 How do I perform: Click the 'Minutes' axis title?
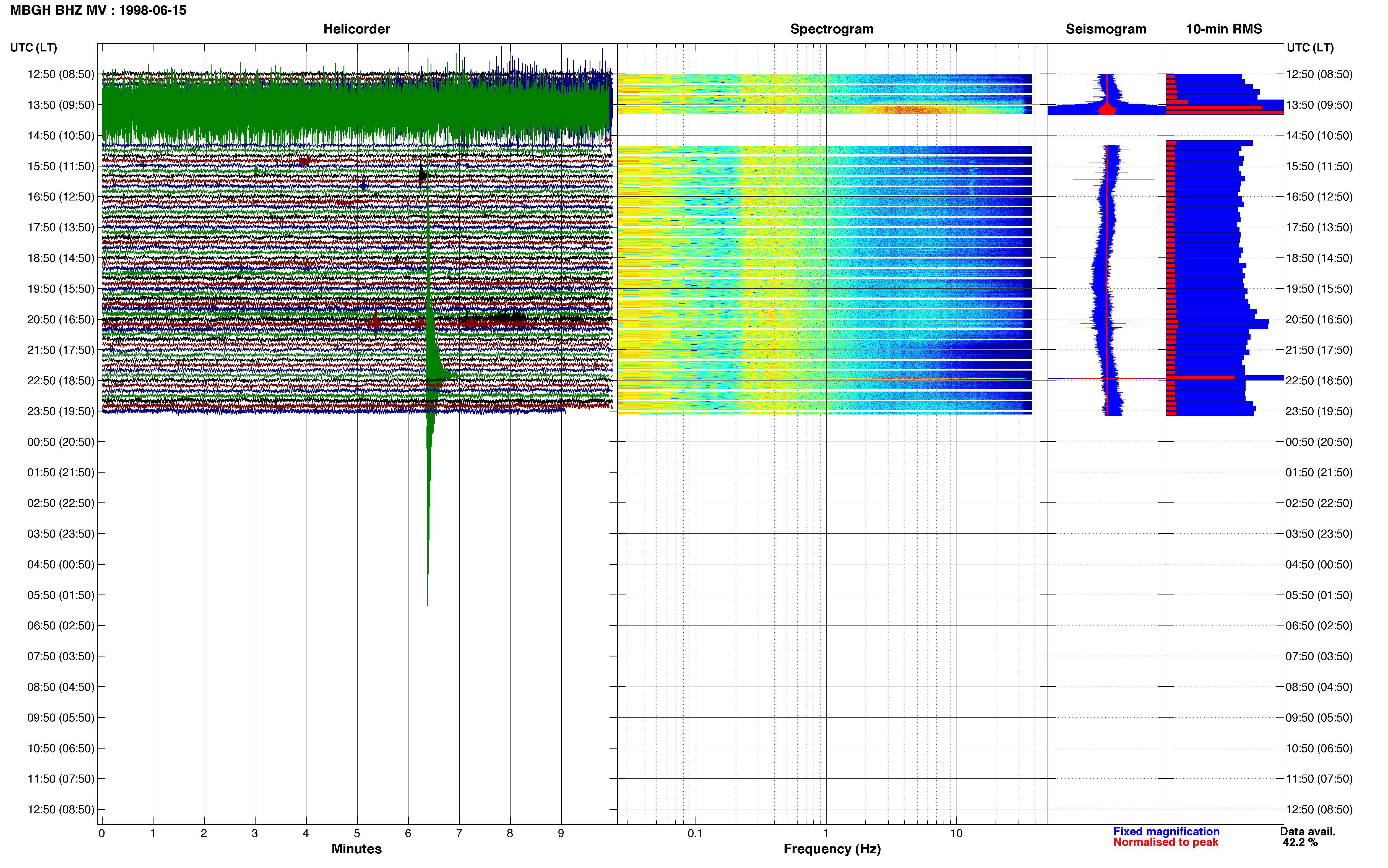356,849
